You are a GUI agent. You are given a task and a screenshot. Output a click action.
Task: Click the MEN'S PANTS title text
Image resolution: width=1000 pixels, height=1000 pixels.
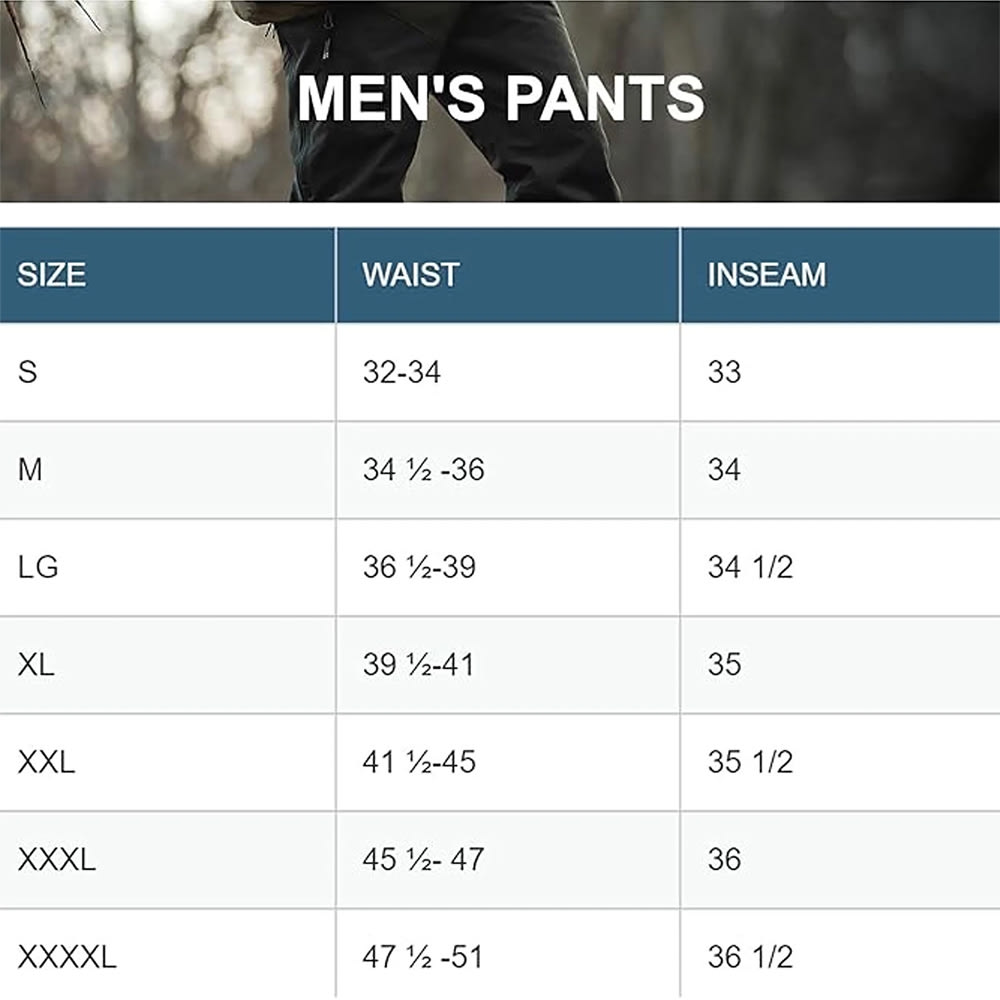click(x=501, y=98)
